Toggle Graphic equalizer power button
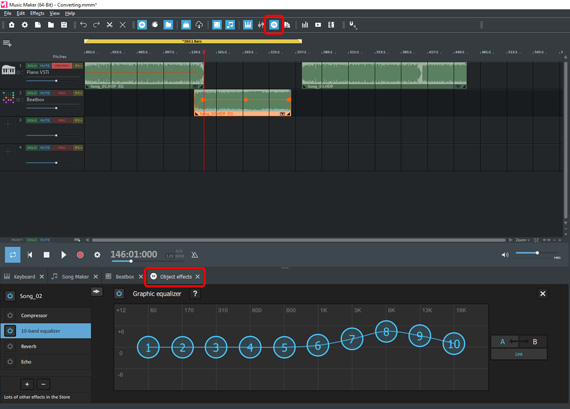 119,294
